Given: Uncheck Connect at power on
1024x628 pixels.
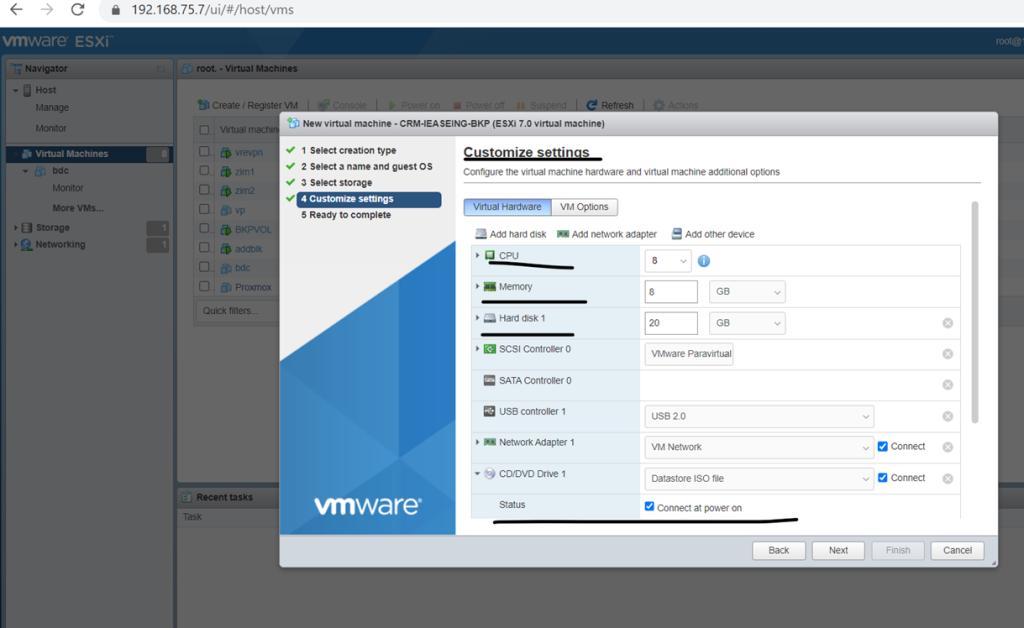Looking at the screenshot, I should pos(650,507).
